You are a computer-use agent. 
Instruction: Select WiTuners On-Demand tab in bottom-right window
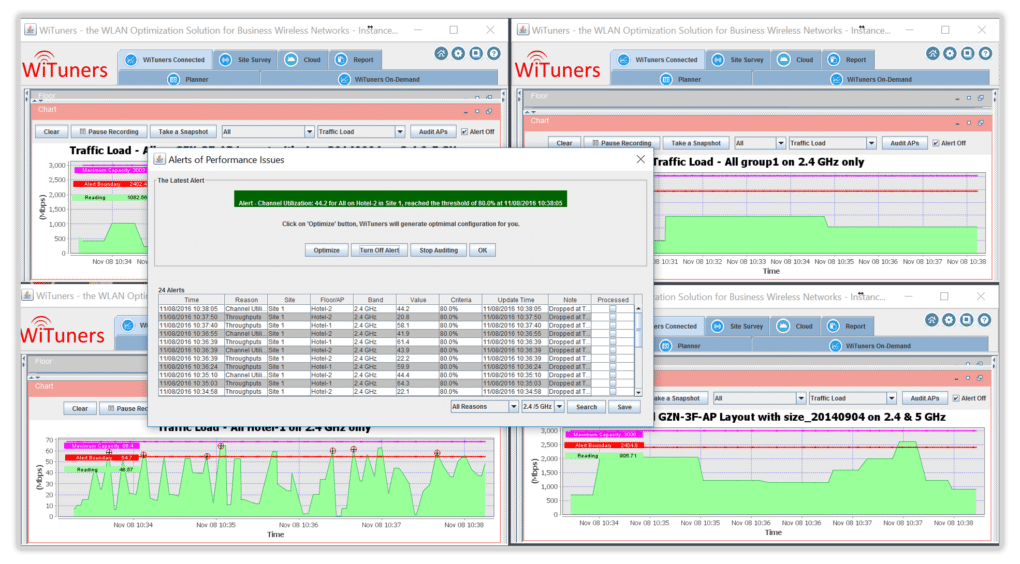point(870,345)
